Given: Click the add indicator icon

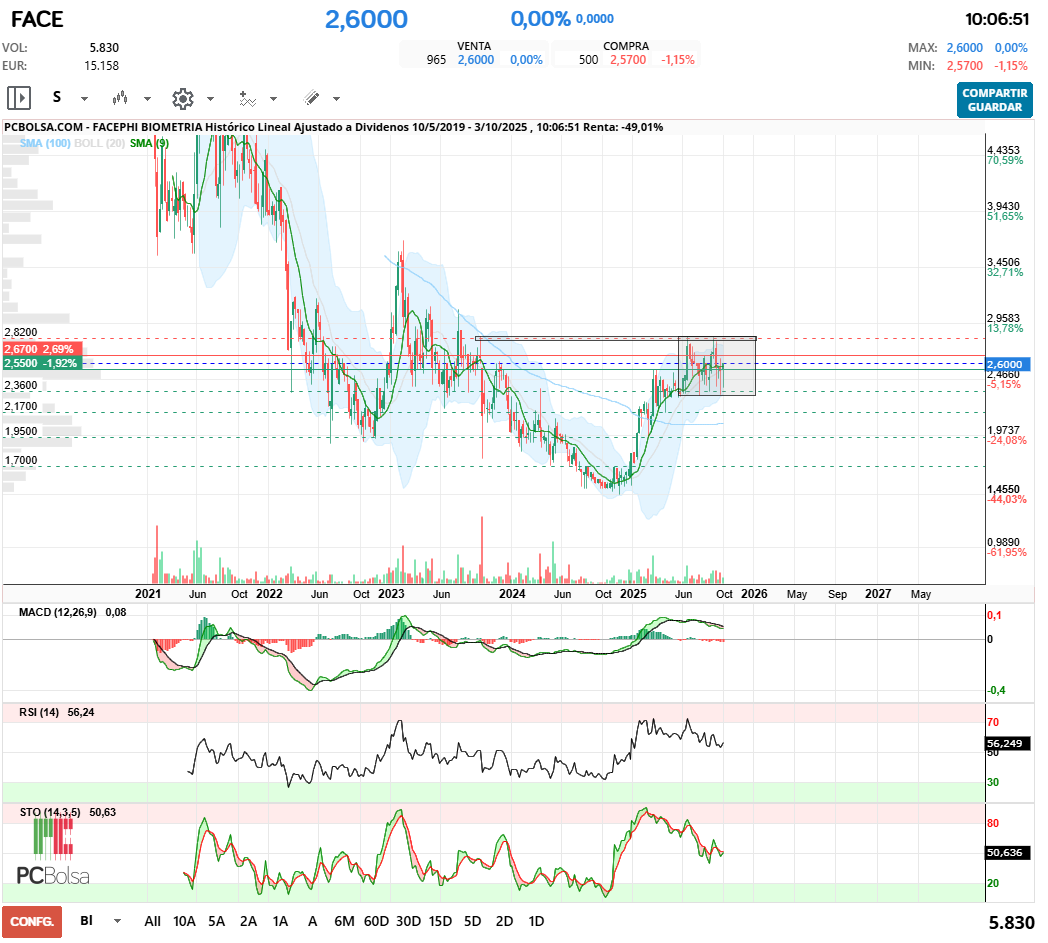Looking at the screenshot, I should pos(247,98).
